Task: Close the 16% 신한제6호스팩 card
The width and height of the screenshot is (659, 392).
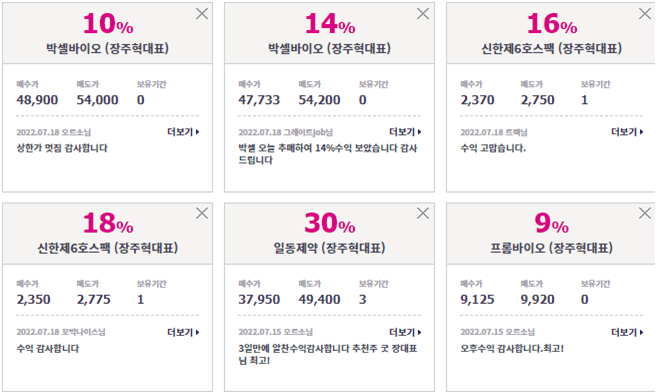Action: coord(645,14)
